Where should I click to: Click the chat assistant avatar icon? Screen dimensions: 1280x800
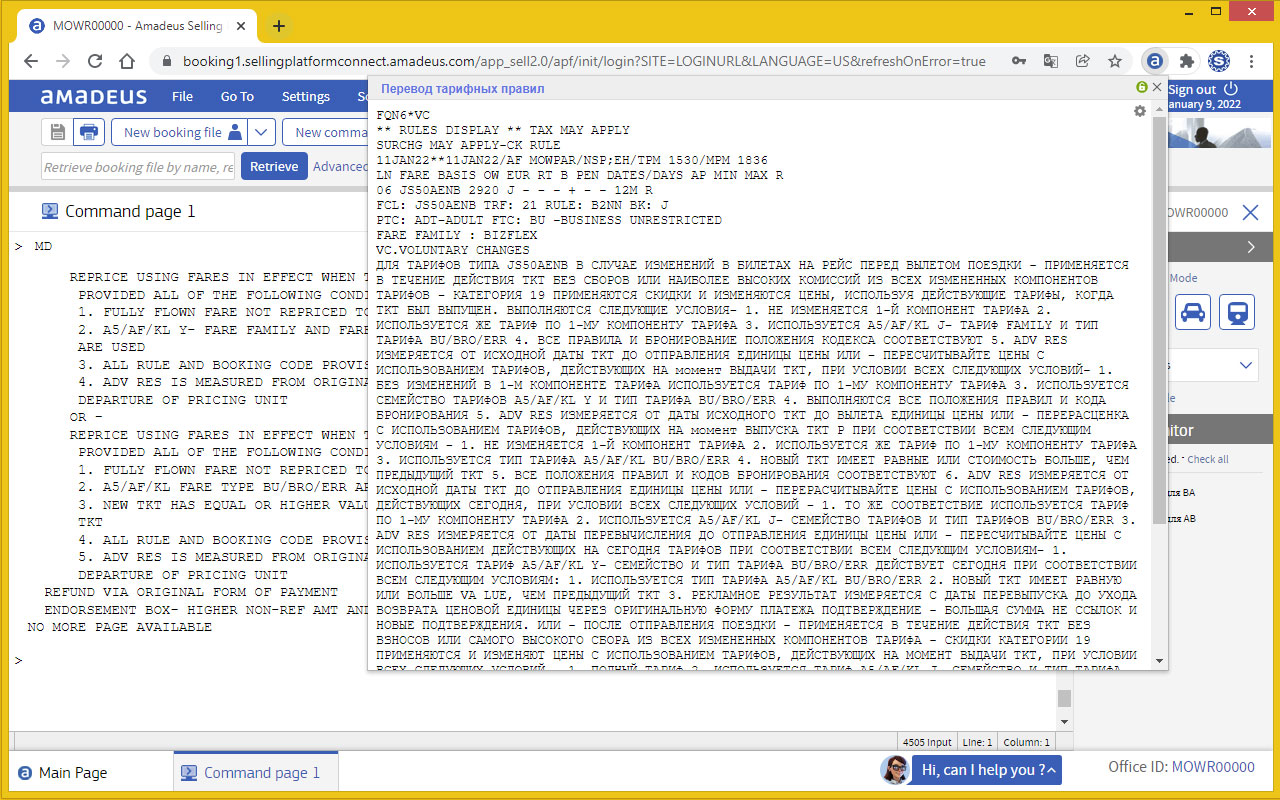tap(895, 769)
